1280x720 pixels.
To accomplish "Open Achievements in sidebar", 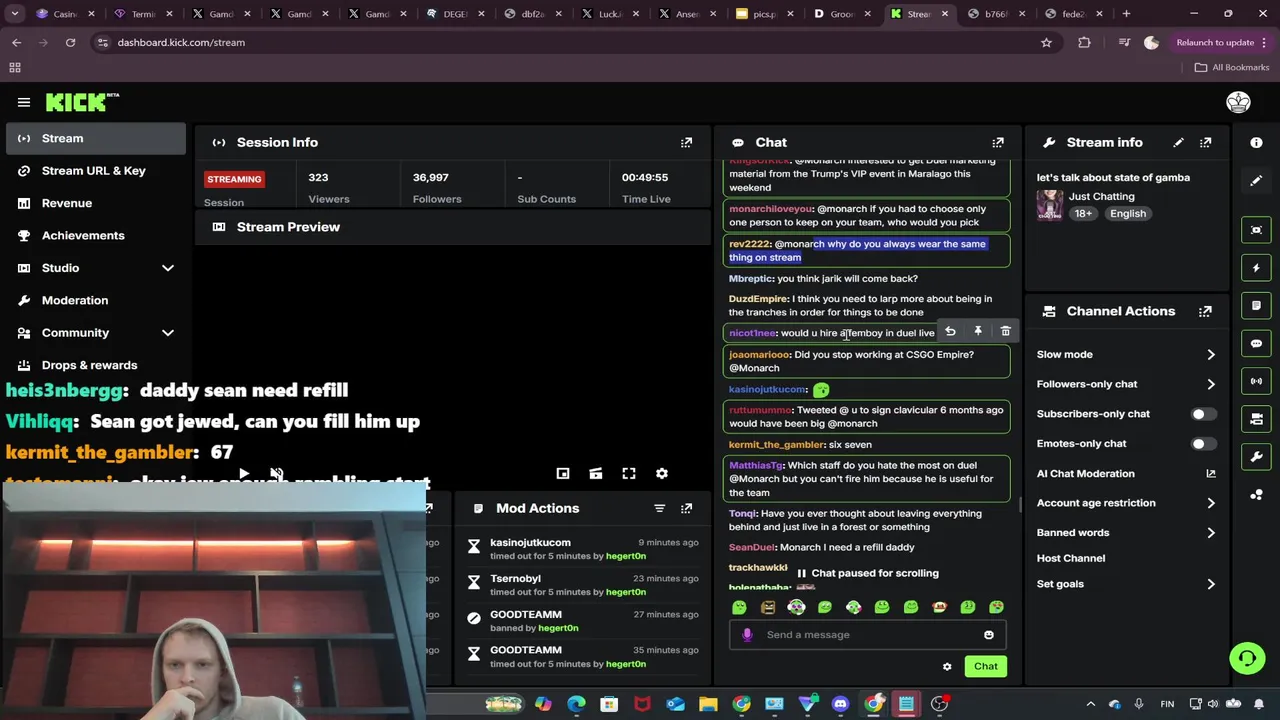I will coord(95,235).
